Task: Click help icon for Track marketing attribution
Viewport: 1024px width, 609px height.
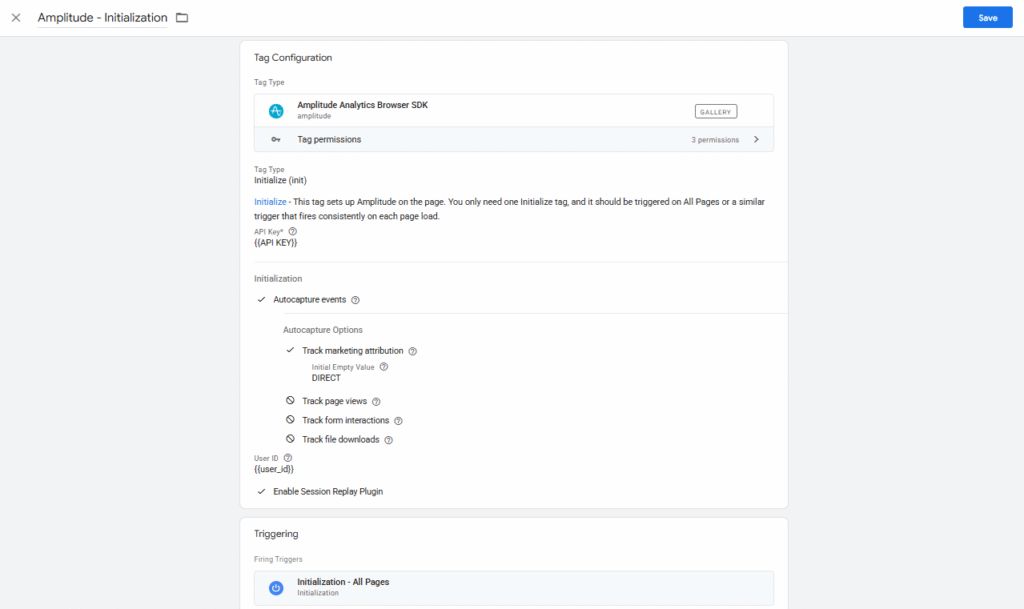Action: 413,351
